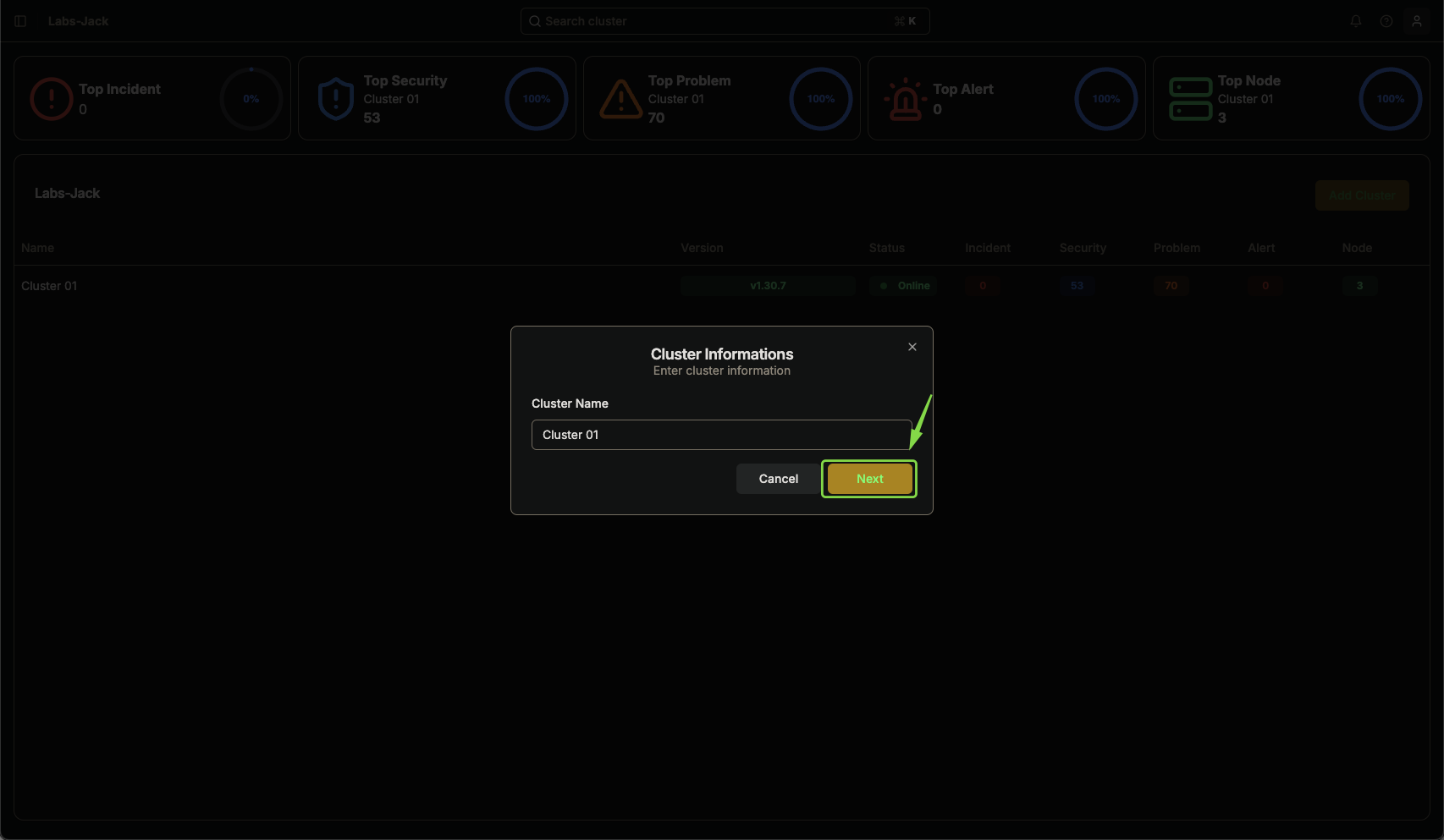
Task: Click the Problem count 70 badge in row
Action: point(1171,286)
